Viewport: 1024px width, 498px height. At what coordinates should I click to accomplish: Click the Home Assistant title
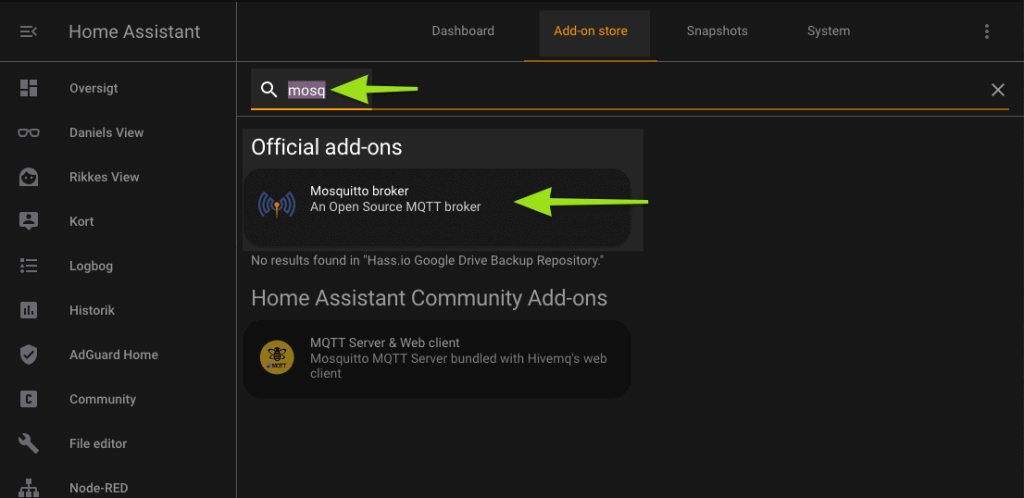(x=135, y=31)
